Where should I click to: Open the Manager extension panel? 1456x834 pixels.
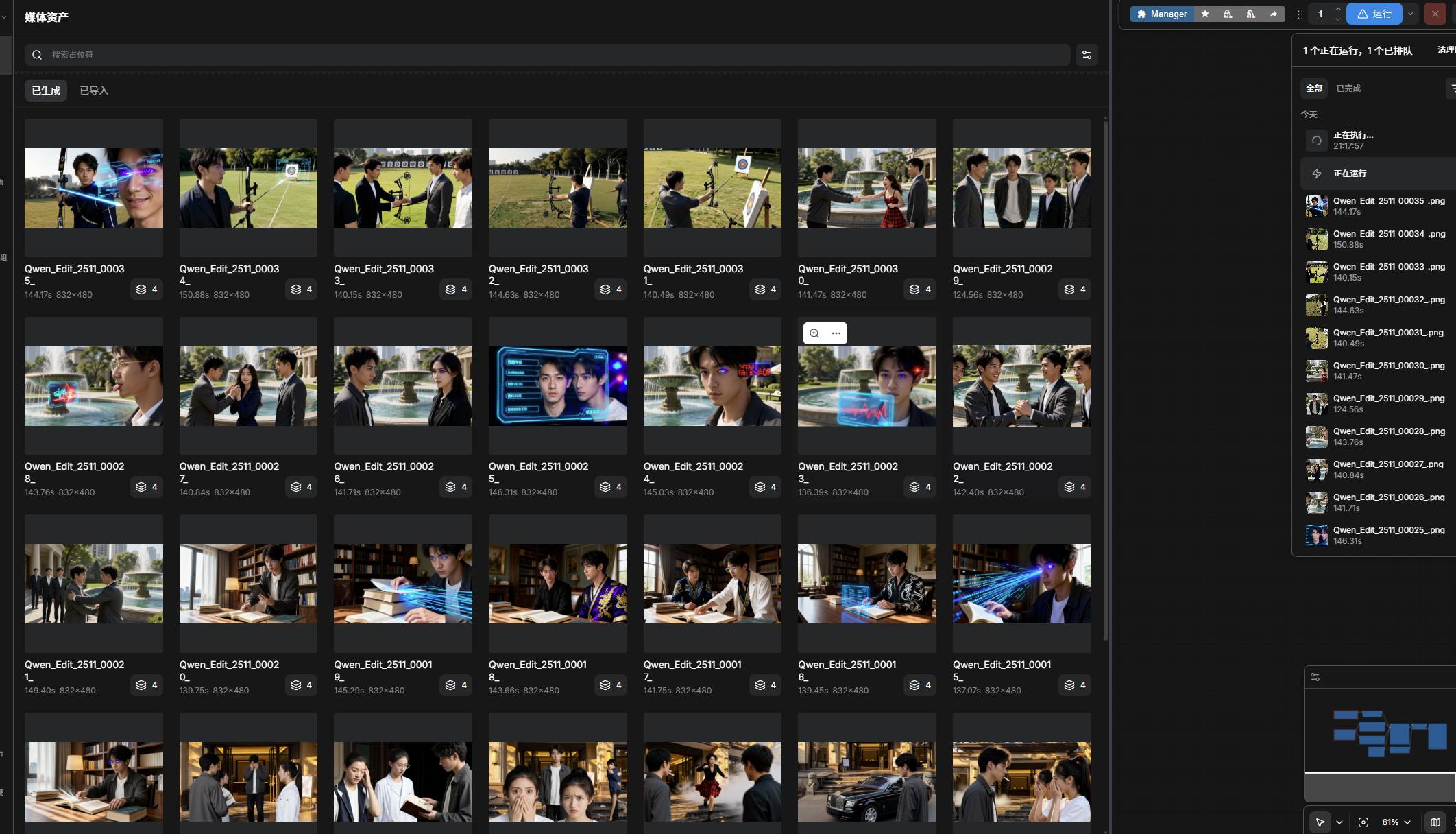(1162, 14)
